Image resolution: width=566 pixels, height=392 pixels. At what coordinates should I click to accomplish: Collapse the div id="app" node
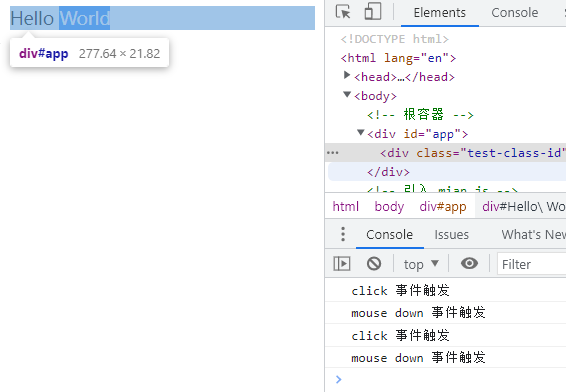tap(361, 132)
